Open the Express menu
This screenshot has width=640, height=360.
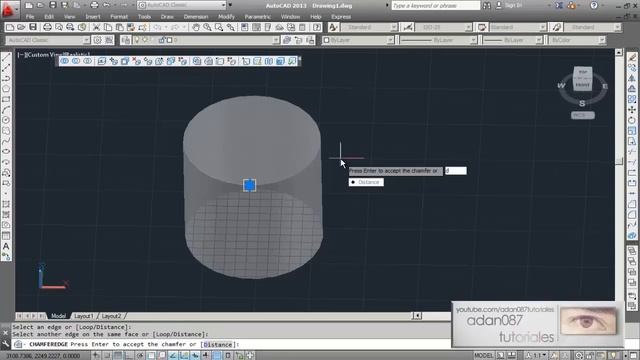tap(341, 17)
